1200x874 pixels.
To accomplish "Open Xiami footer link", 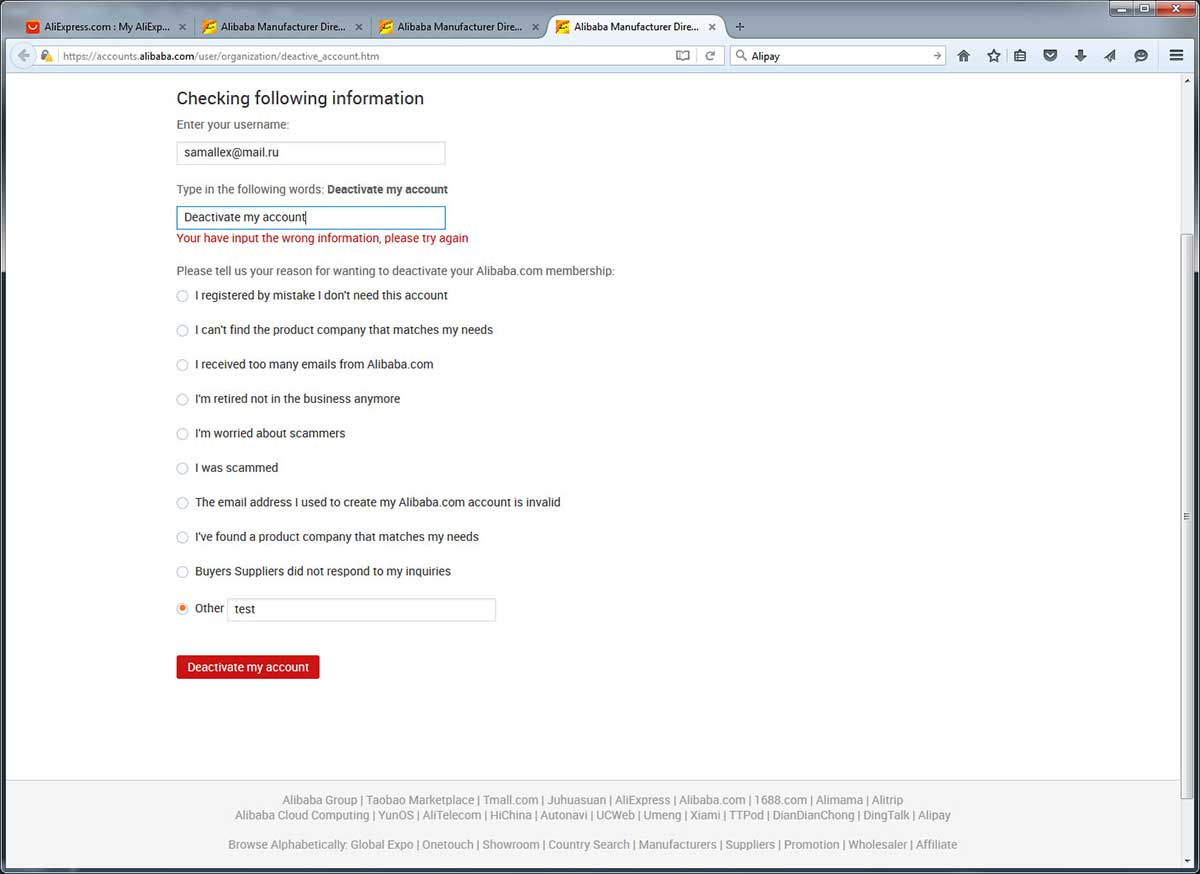I will point(705,815).
